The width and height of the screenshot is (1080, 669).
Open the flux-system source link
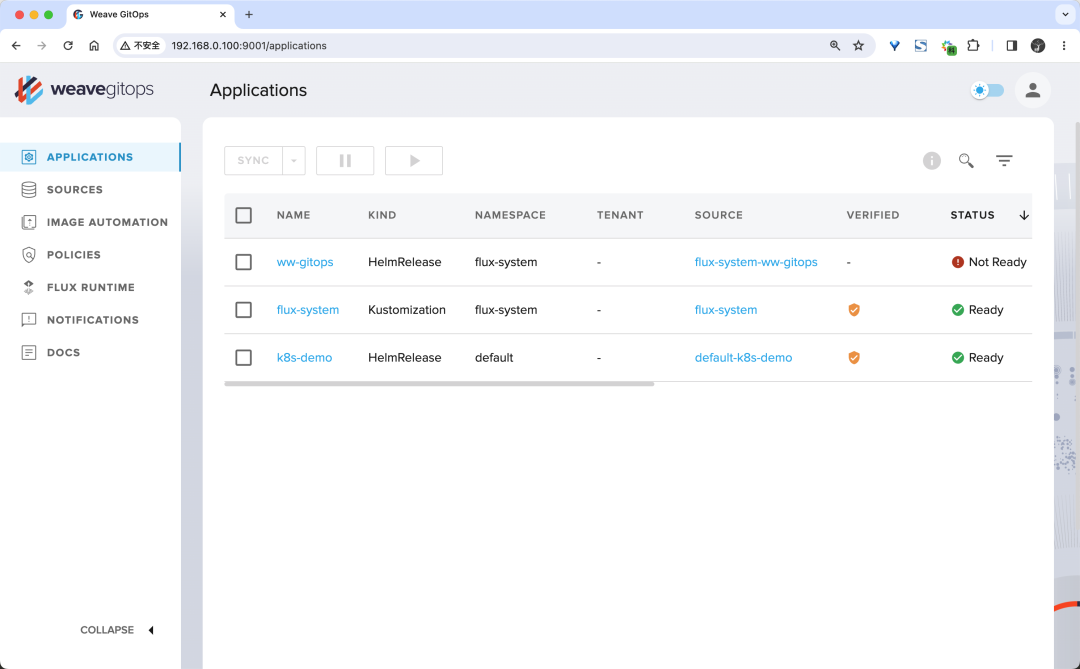coord(726,310)
